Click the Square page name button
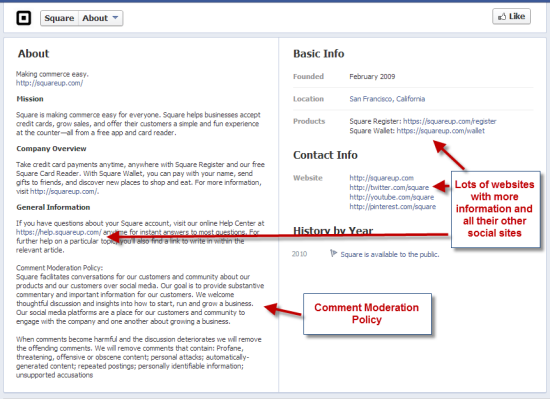Viewport: 550px width, 399px height. pos(59,18)
